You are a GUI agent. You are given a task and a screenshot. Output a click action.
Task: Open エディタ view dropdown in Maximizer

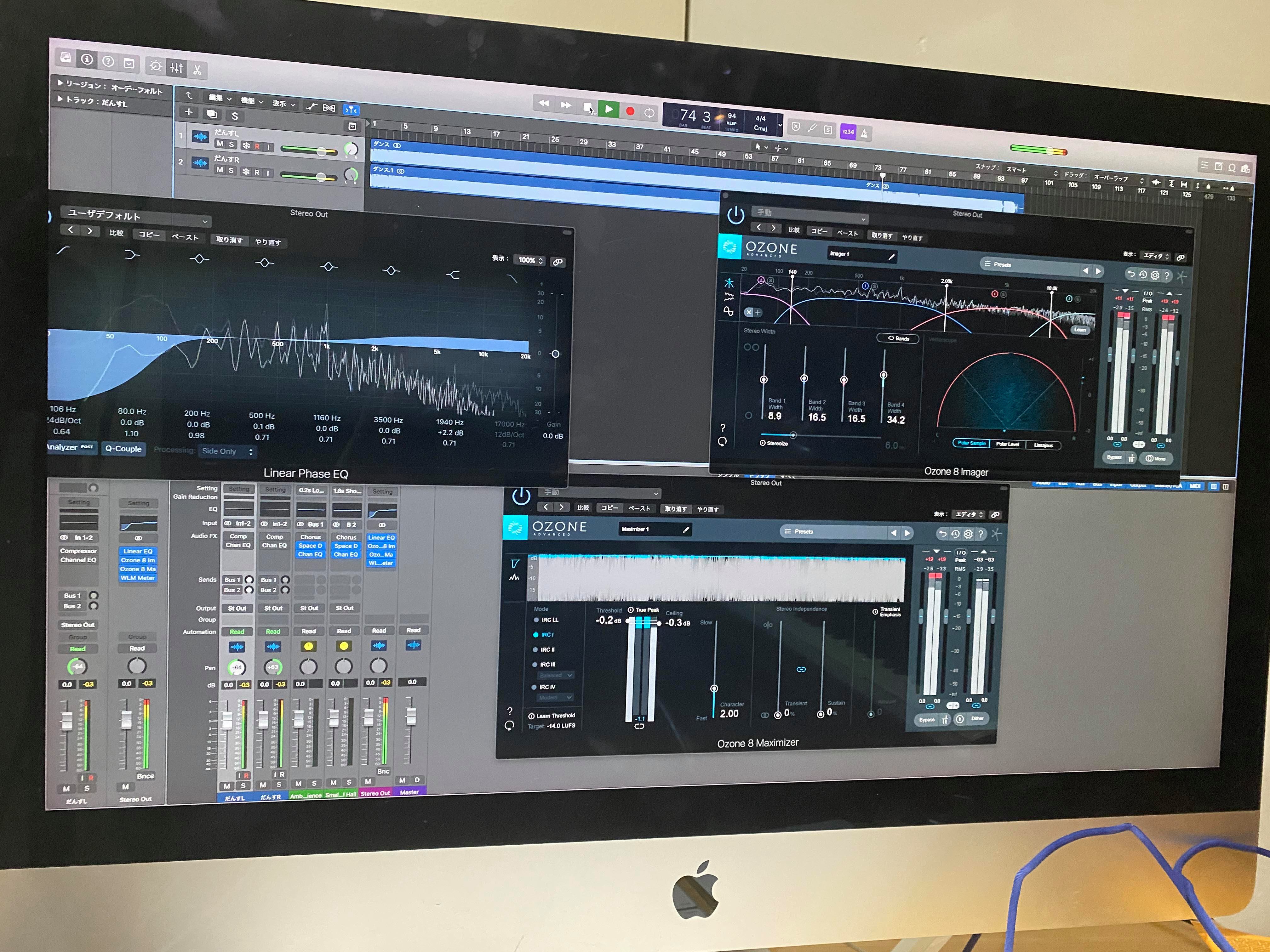click(968, 514)
